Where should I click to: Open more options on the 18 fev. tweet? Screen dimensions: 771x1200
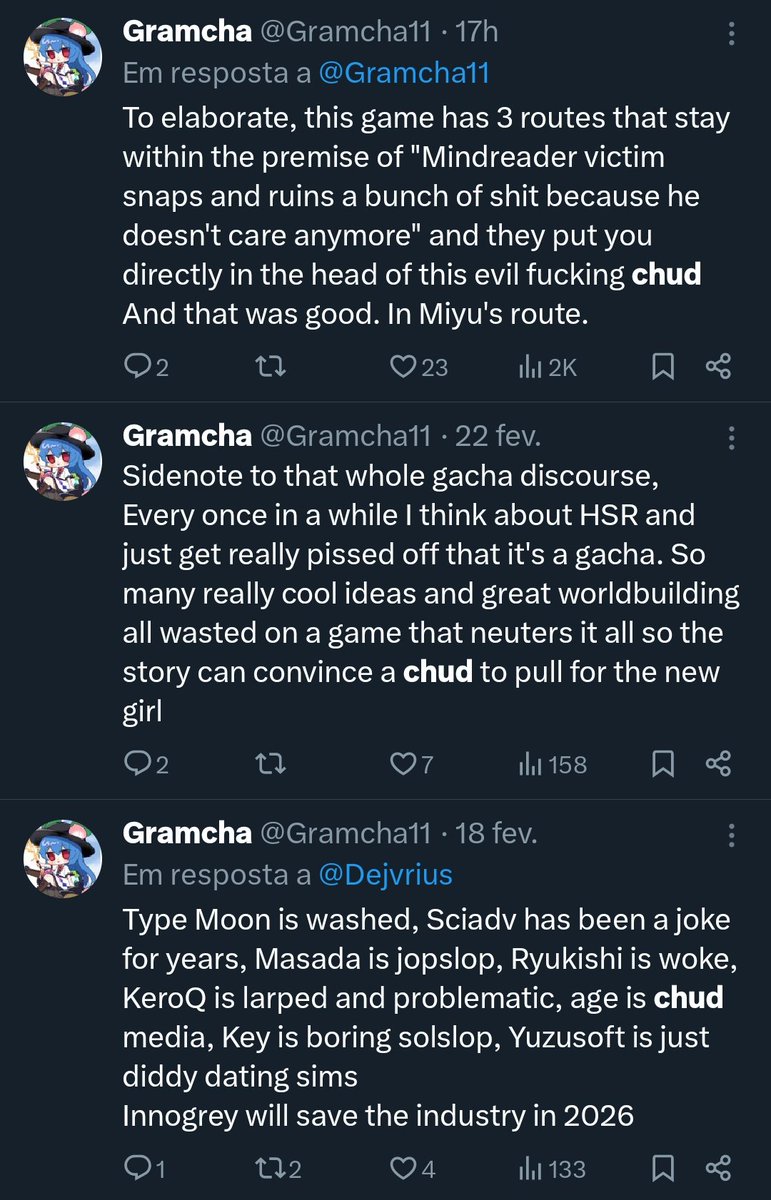coord(732,834)
